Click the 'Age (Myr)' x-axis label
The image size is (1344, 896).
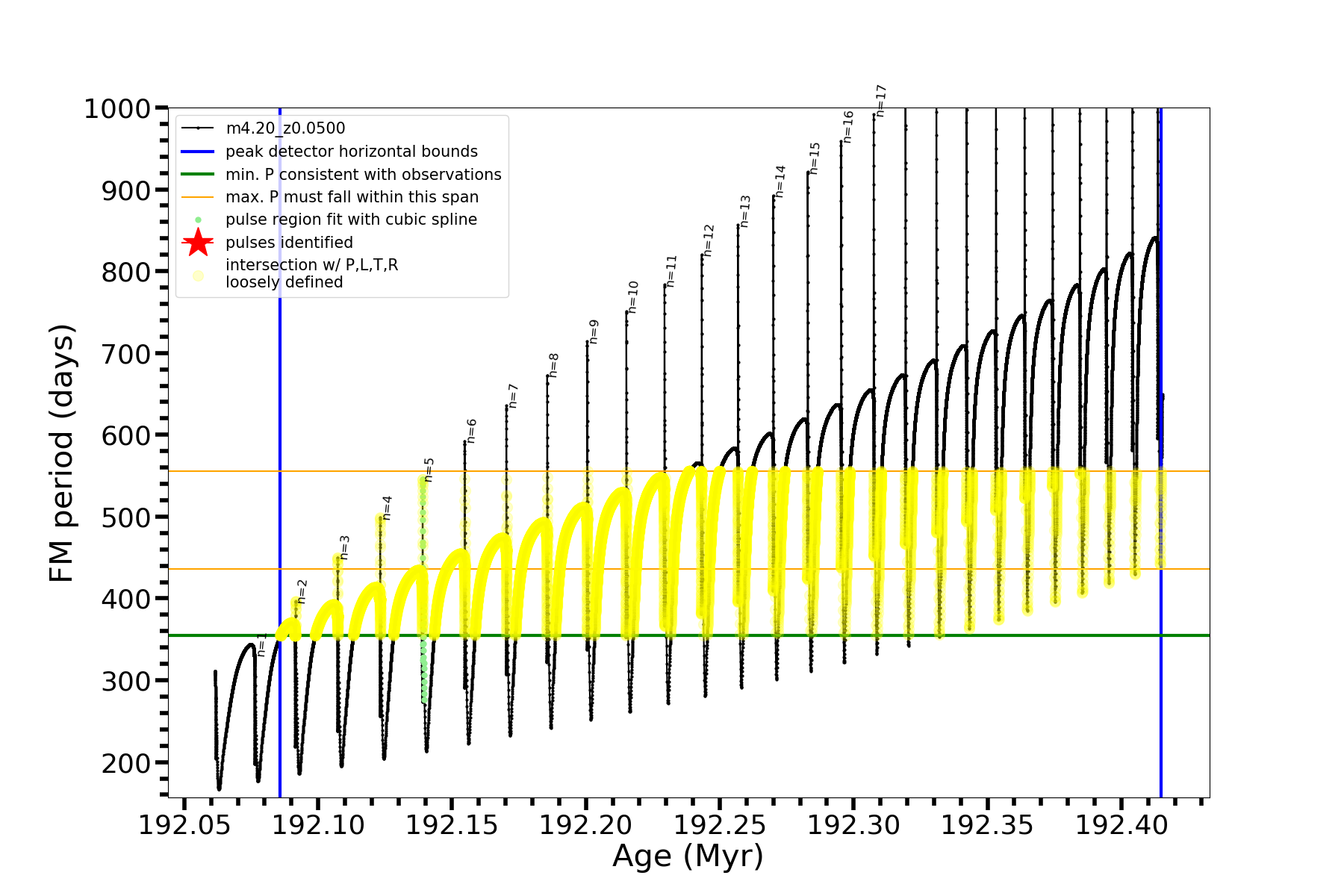tap(688, 856)
